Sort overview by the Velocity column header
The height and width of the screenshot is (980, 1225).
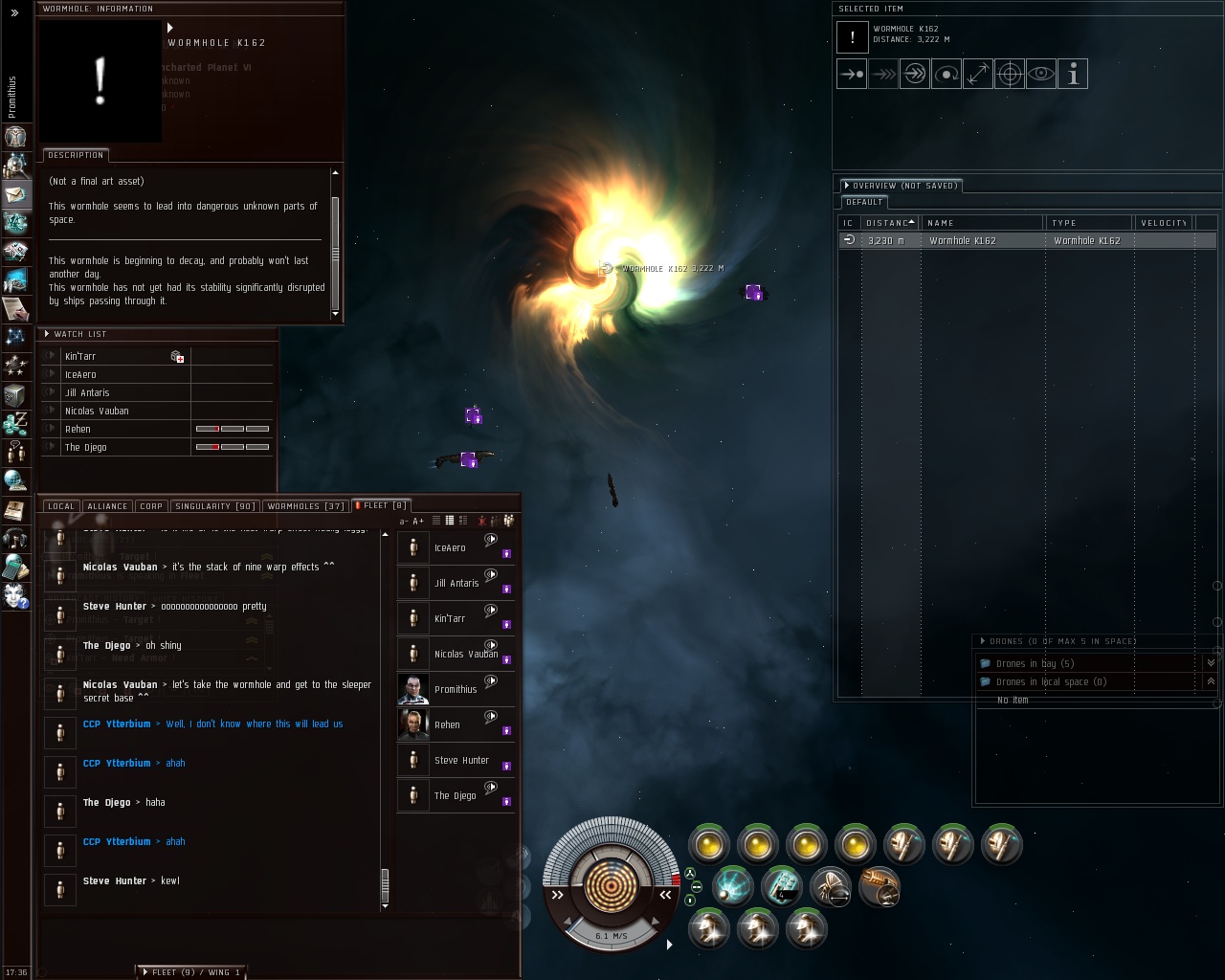(1164, 223)
